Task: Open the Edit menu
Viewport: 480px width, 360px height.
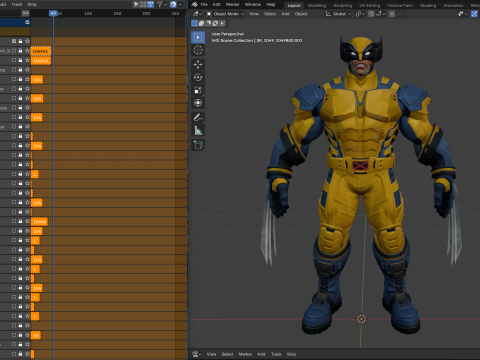Action: click(x=217, y=4)
